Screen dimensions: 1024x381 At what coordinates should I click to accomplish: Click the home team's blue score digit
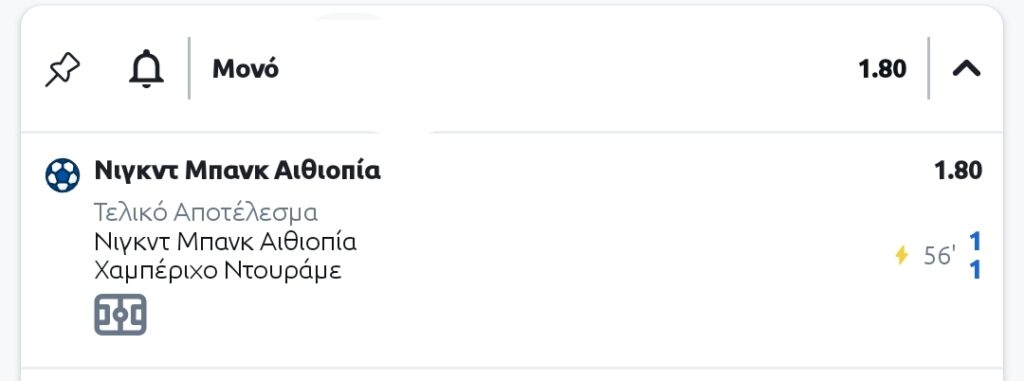pyautogui.click(x=975, y=242)
